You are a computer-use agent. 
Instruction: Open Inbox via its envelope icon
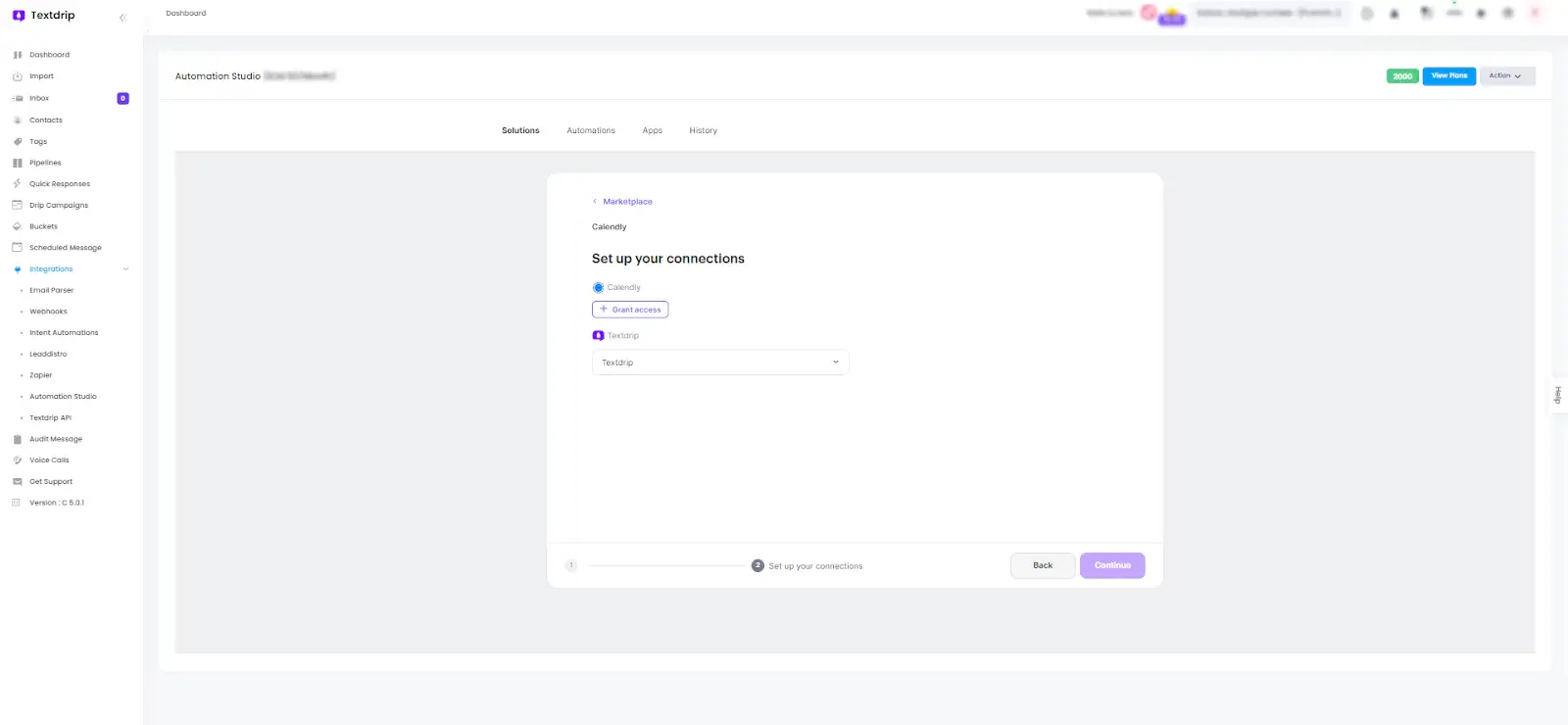(x=18, y=98)
